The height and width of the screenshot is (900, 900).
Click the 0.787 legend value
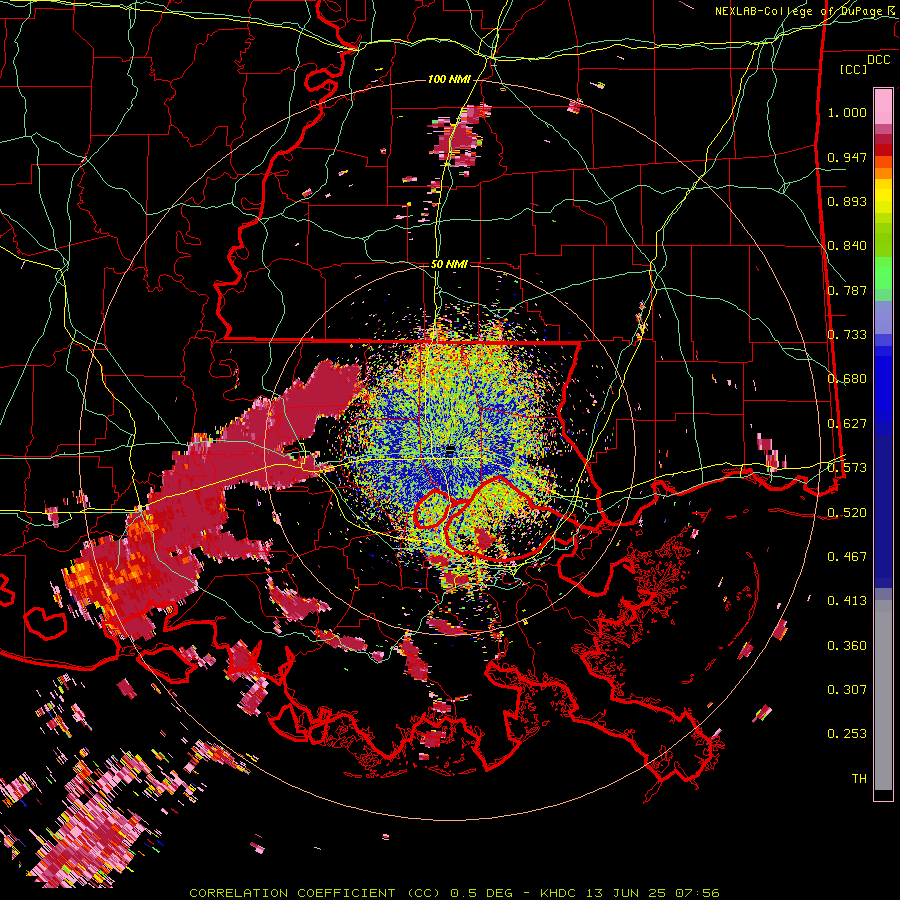tap(847, 290)
